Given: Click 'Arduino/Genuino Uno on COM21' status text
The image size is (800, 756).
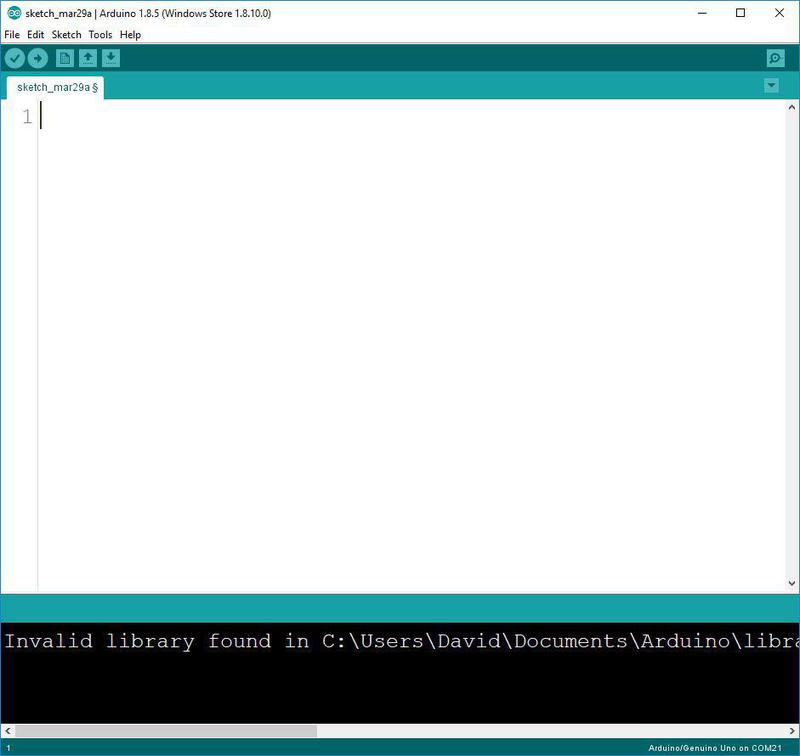Looking at the screenshot, I should 715,748.
